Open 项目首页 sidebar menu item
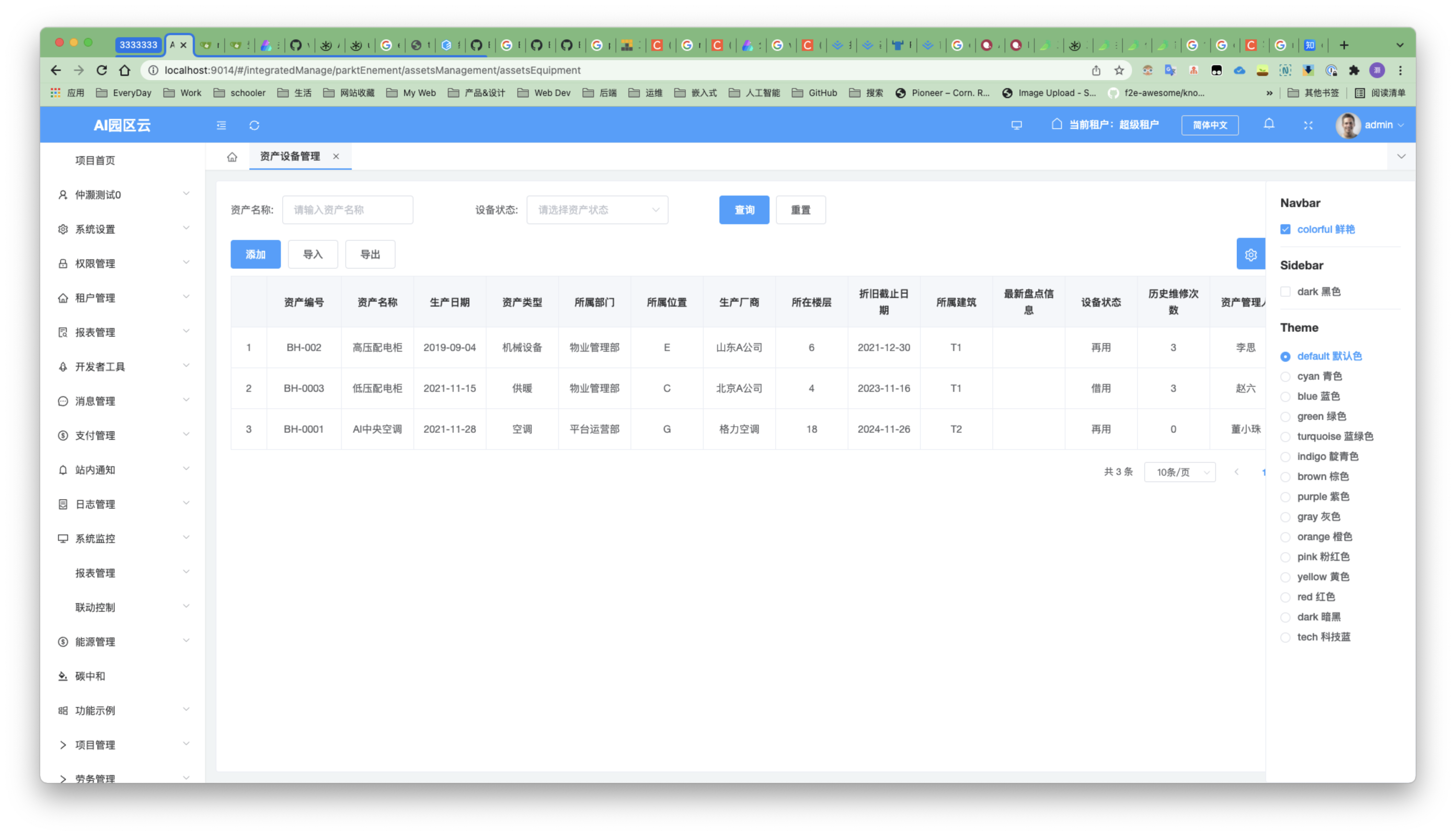 [x=95, y=160]
